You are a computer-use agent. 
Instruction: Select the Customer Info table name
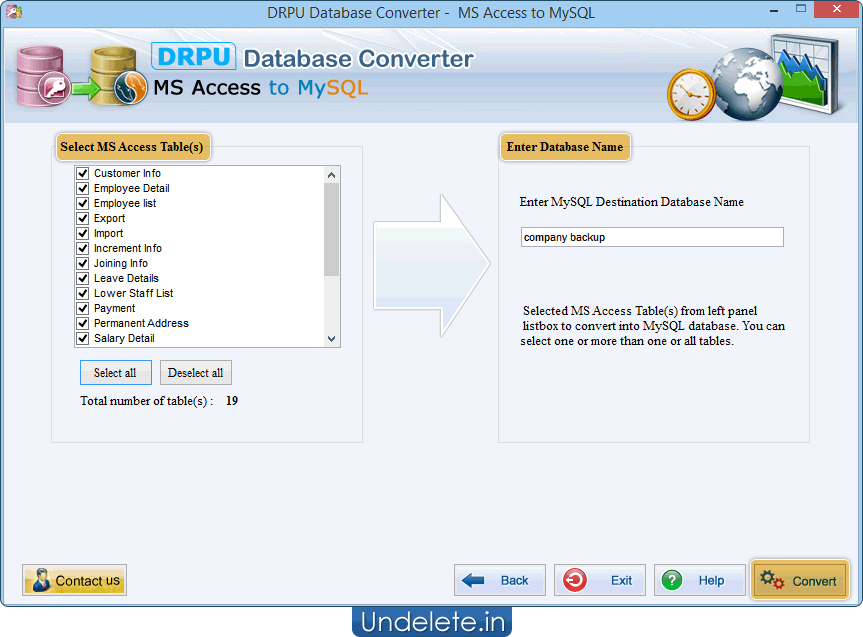click(x=127, y=173)
